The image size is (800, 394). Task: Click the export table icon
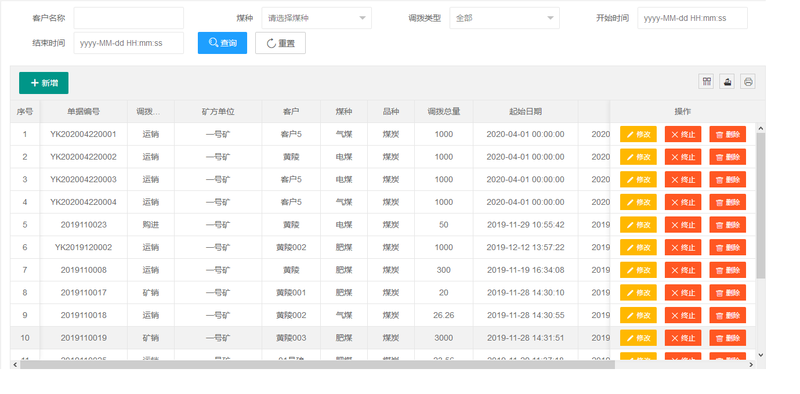[727, 82]
